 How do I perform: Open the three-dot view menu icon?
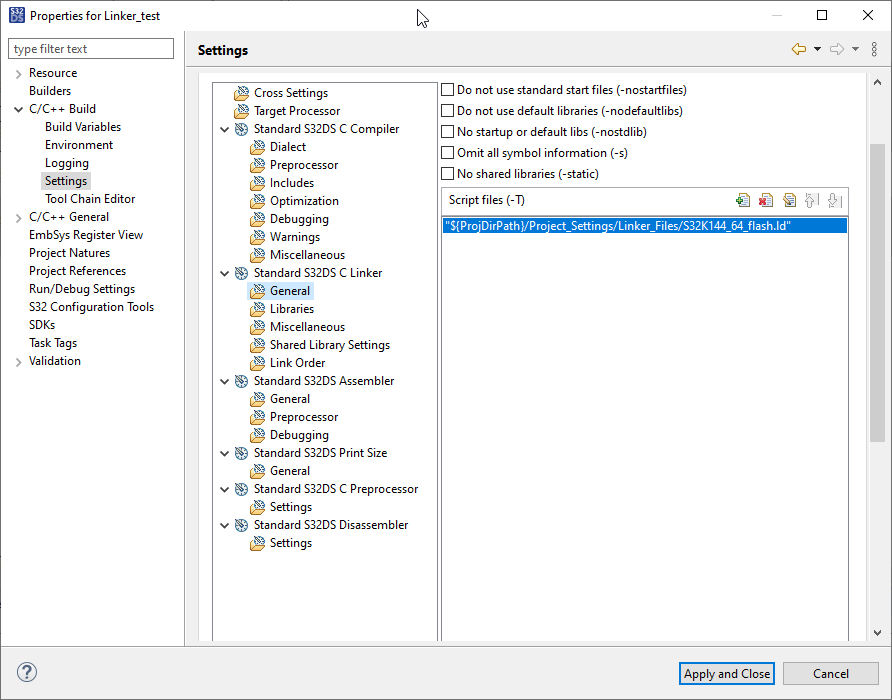tap(875, 49)
